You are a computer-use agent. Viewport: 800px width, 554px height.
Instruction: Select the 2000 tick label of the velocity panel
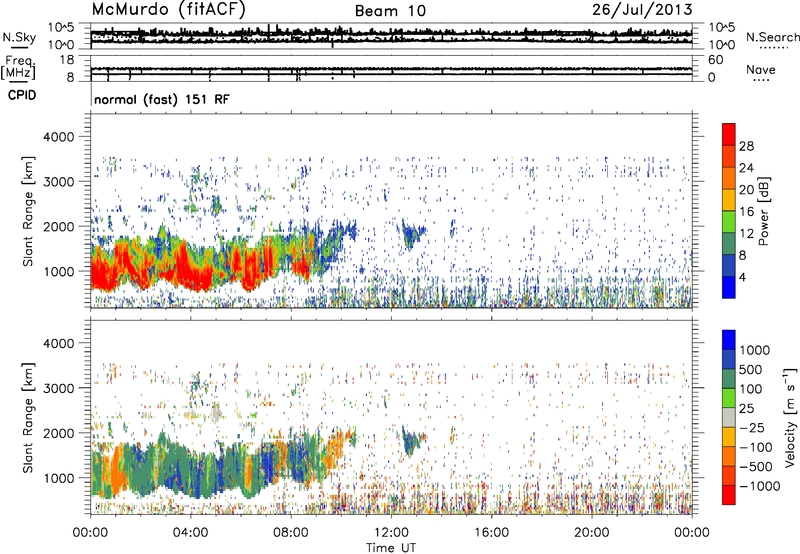coord(58,433)
